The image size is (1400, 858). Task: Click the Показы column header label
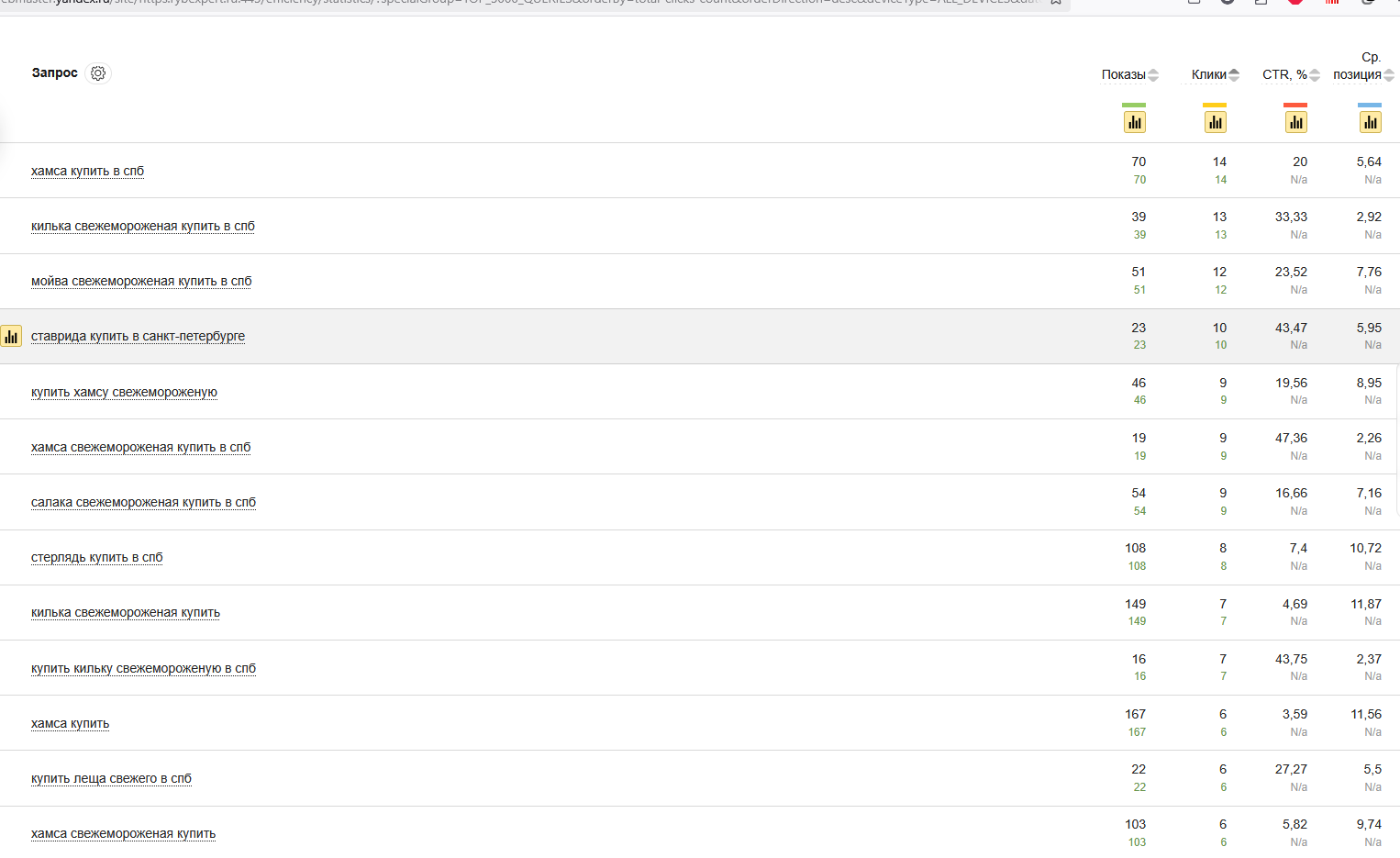(x=1123, y=75)
